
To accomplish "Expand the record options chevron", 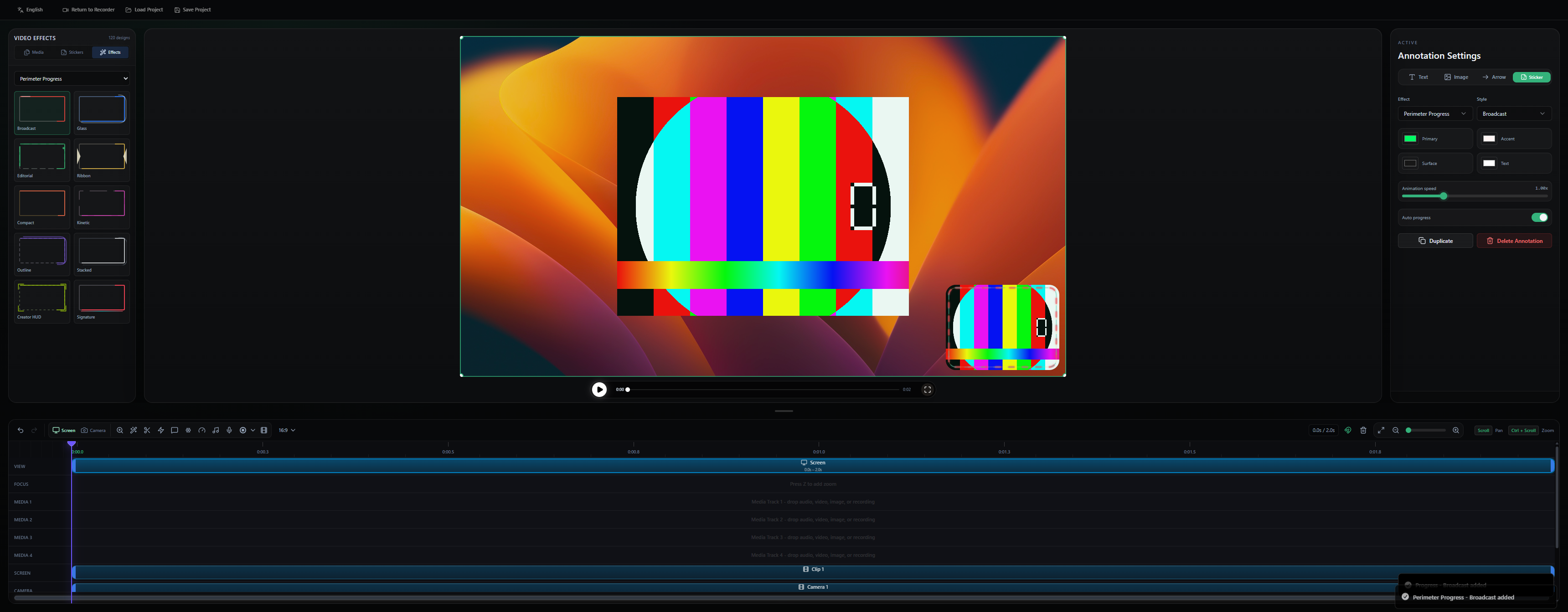I will [253, 430].
